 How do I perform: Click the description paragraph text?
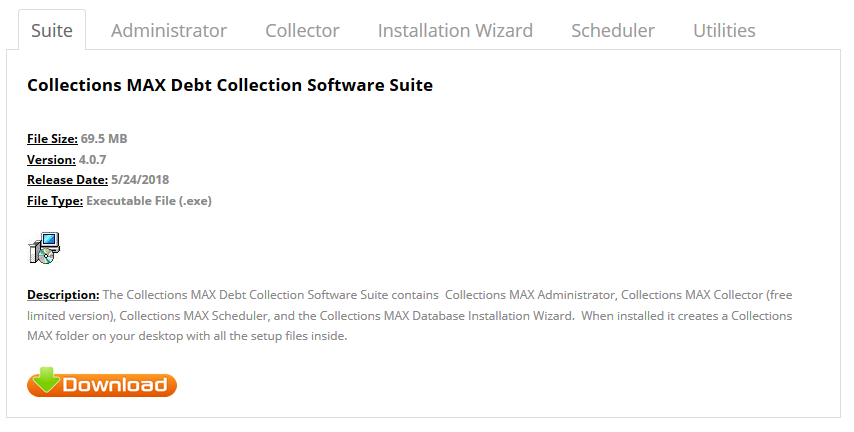410,315
